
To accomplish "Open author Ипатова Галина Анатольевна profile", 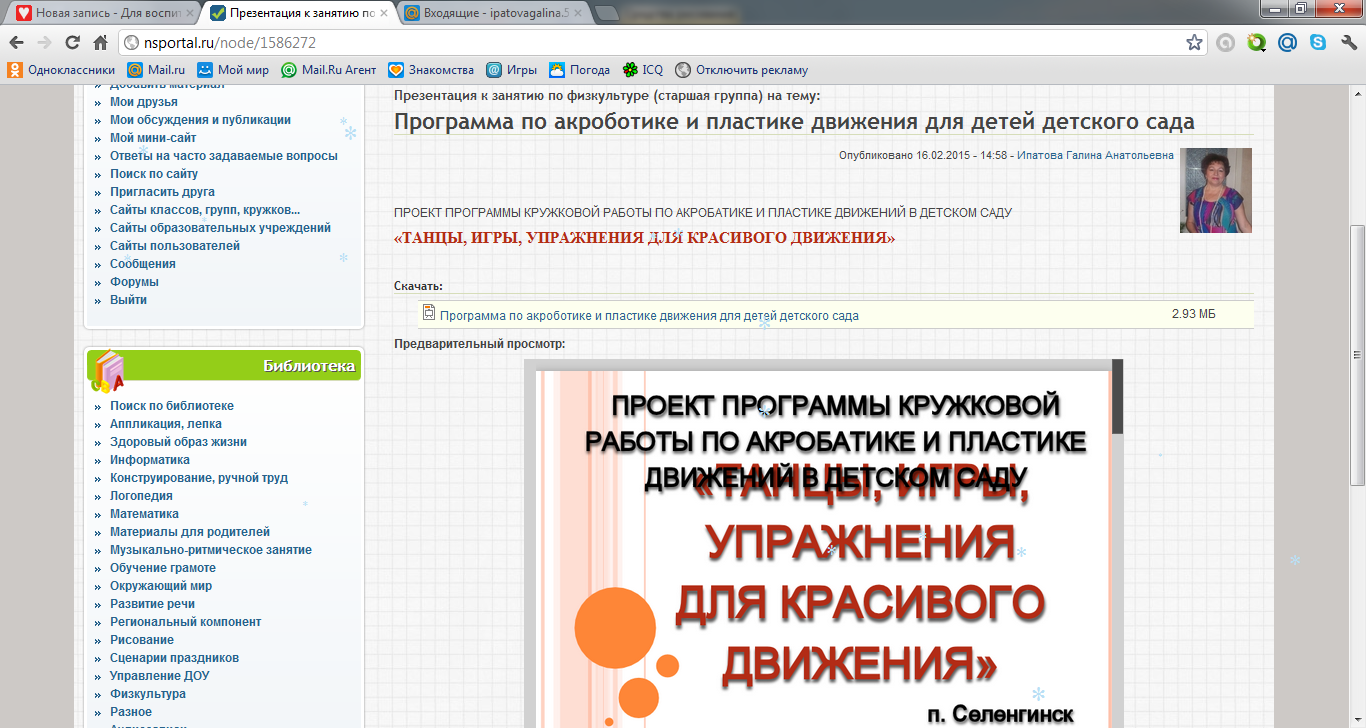I will 1096,155.
